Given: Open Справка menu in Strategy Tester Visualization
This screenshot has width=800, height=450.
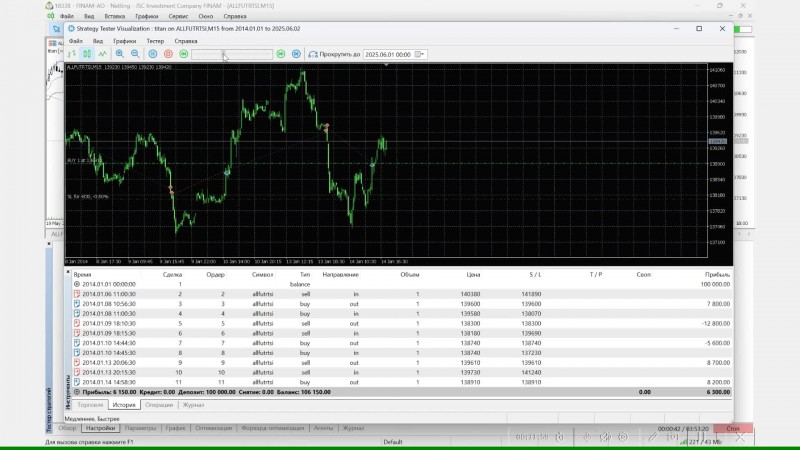Looking at the screenshot, I should pyautogui.click(x=186, y=41).
